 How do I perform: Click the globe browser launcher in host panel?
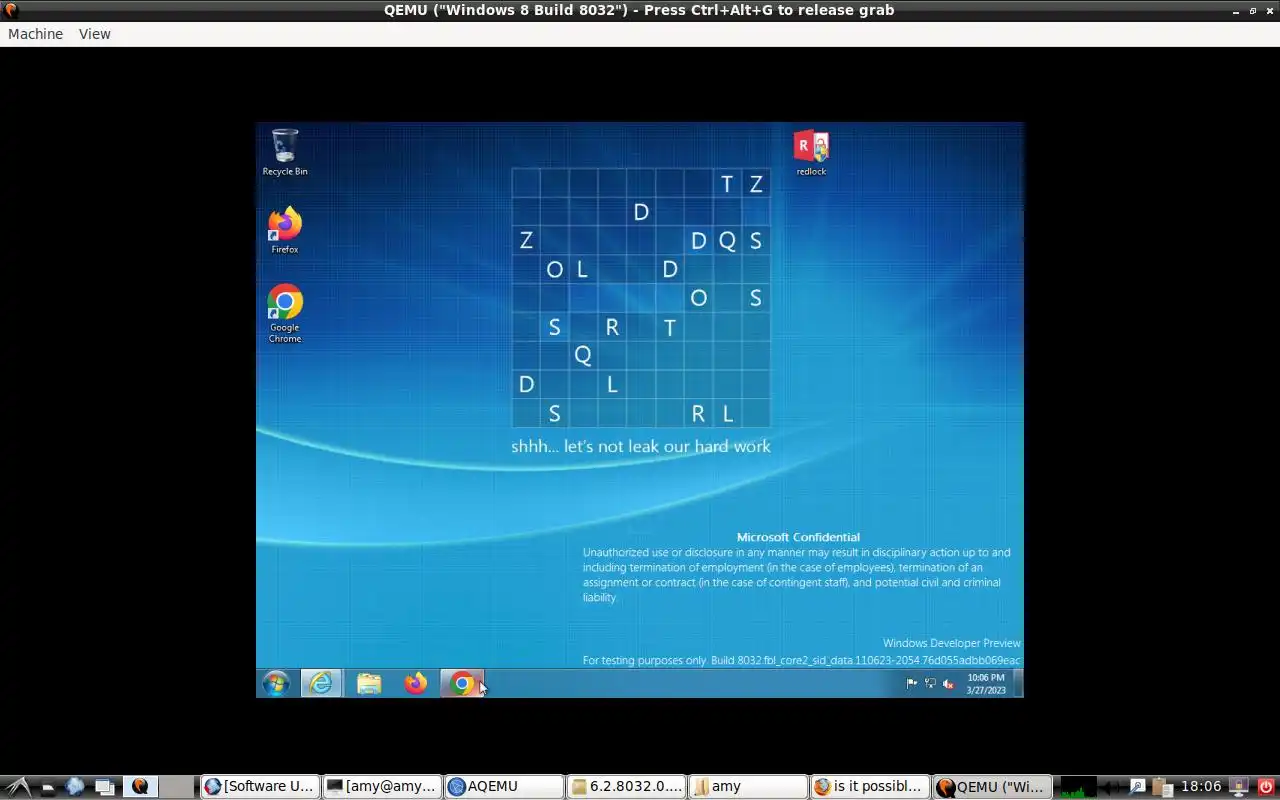point(75,787)
